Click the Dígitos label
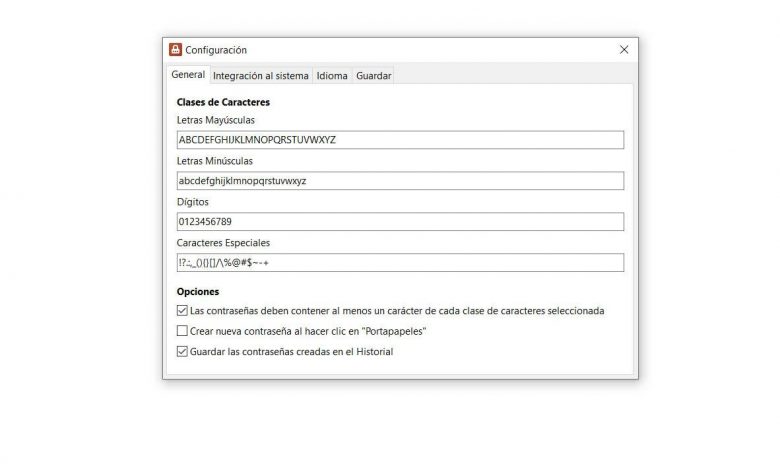 pyautogui.click(x=193, y=202)
